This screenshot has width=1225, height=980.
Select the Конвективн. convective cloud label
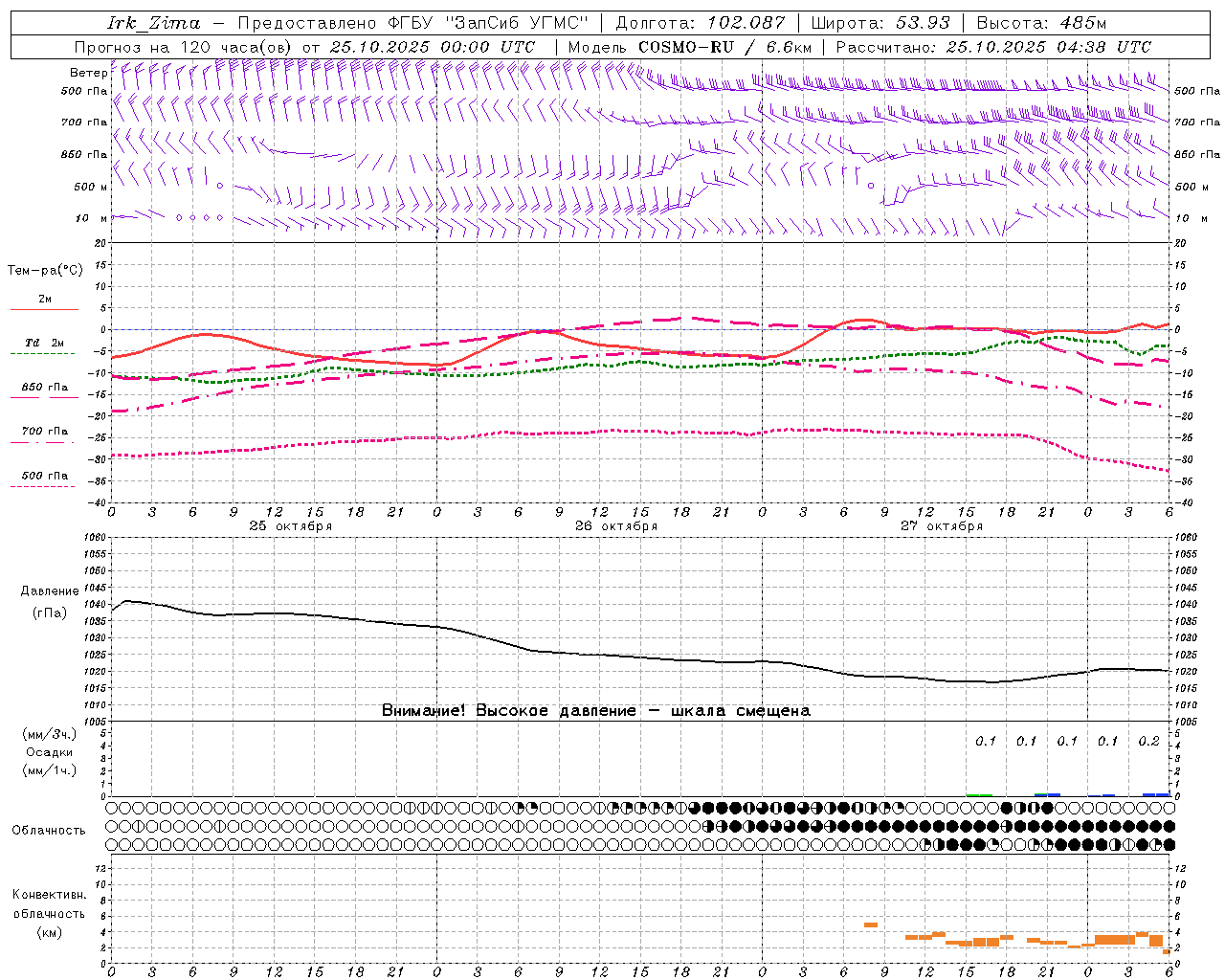tap(49, 895)
